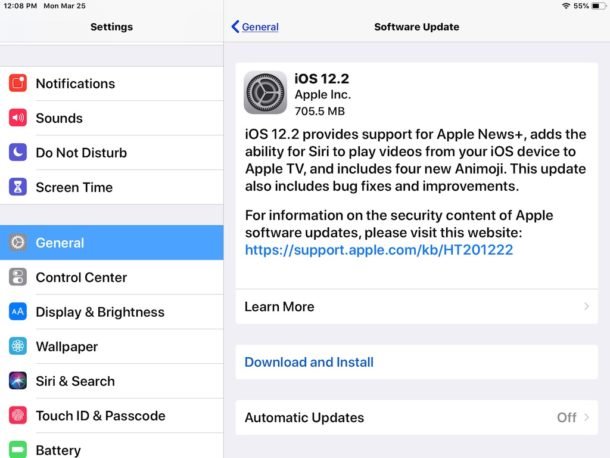Viewport: 610px width, 458px height.
Task: Tap the Wallpaper flower icon
Action: (18, 346)
